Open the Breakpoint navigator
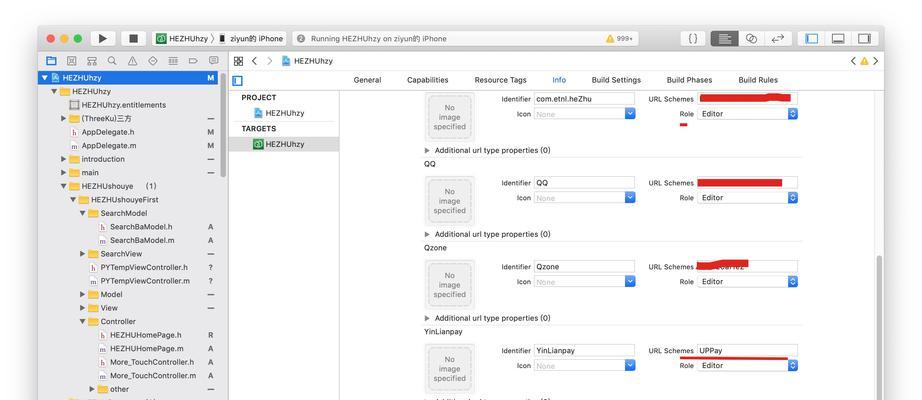Screen dimensions: 922x400 pyautogui.click(x=193, y=61)
